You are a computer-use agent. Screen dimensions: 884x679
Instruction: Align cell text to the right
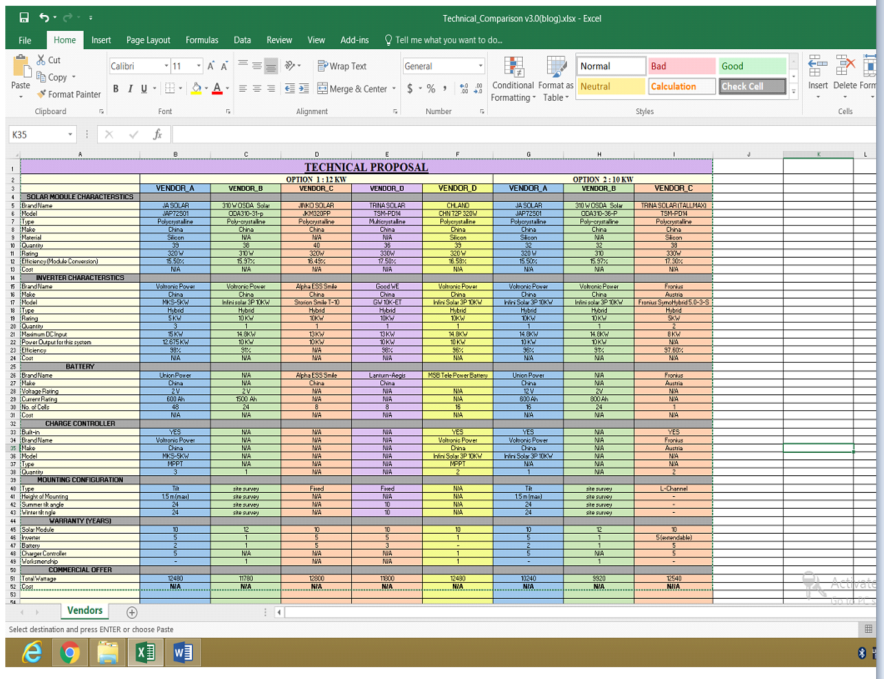click(271, 89)
